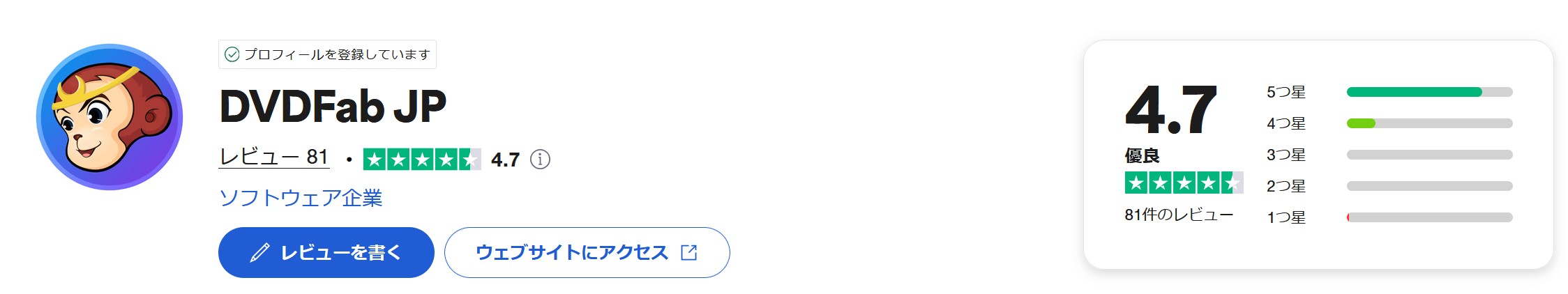Viewport: 1568px width, 294px height.
Task: Click the pencil icon on レビューを書く
Action: point(259,252)
